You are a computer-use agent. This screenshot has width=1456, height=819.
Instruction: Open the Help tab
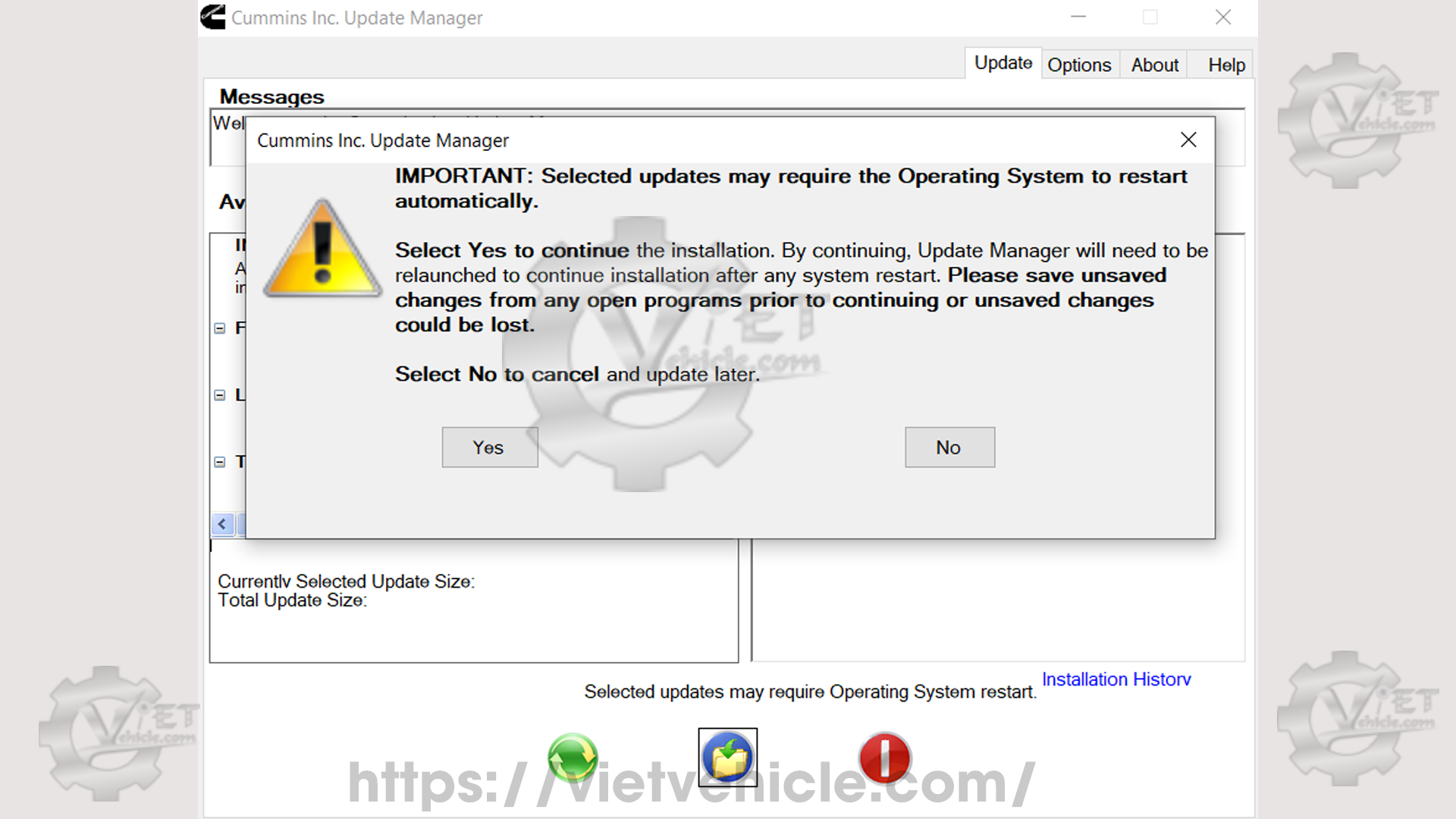(1225, 65)
